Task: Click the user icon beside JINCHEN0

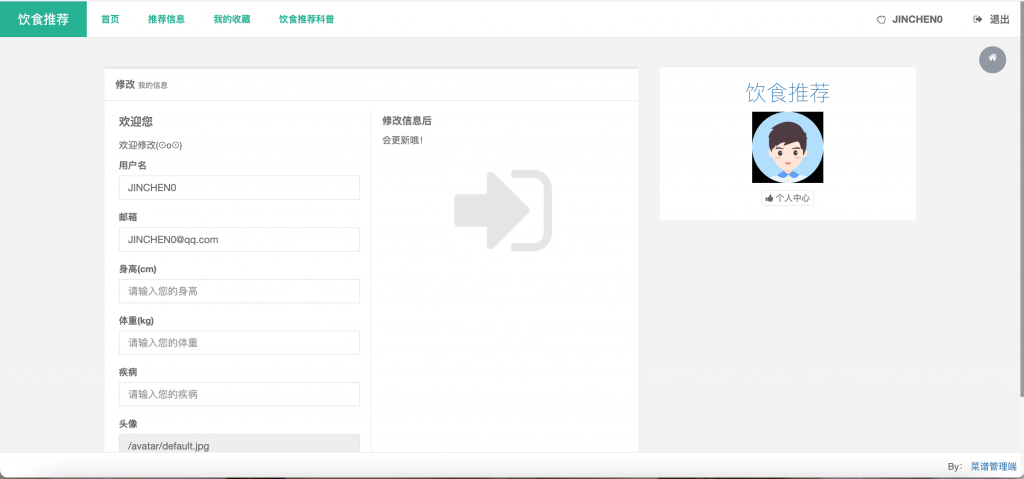Action: coord(881,20)
